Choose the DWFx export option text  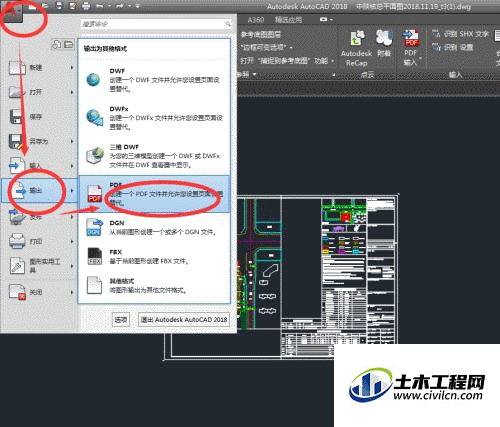(166, 118)
